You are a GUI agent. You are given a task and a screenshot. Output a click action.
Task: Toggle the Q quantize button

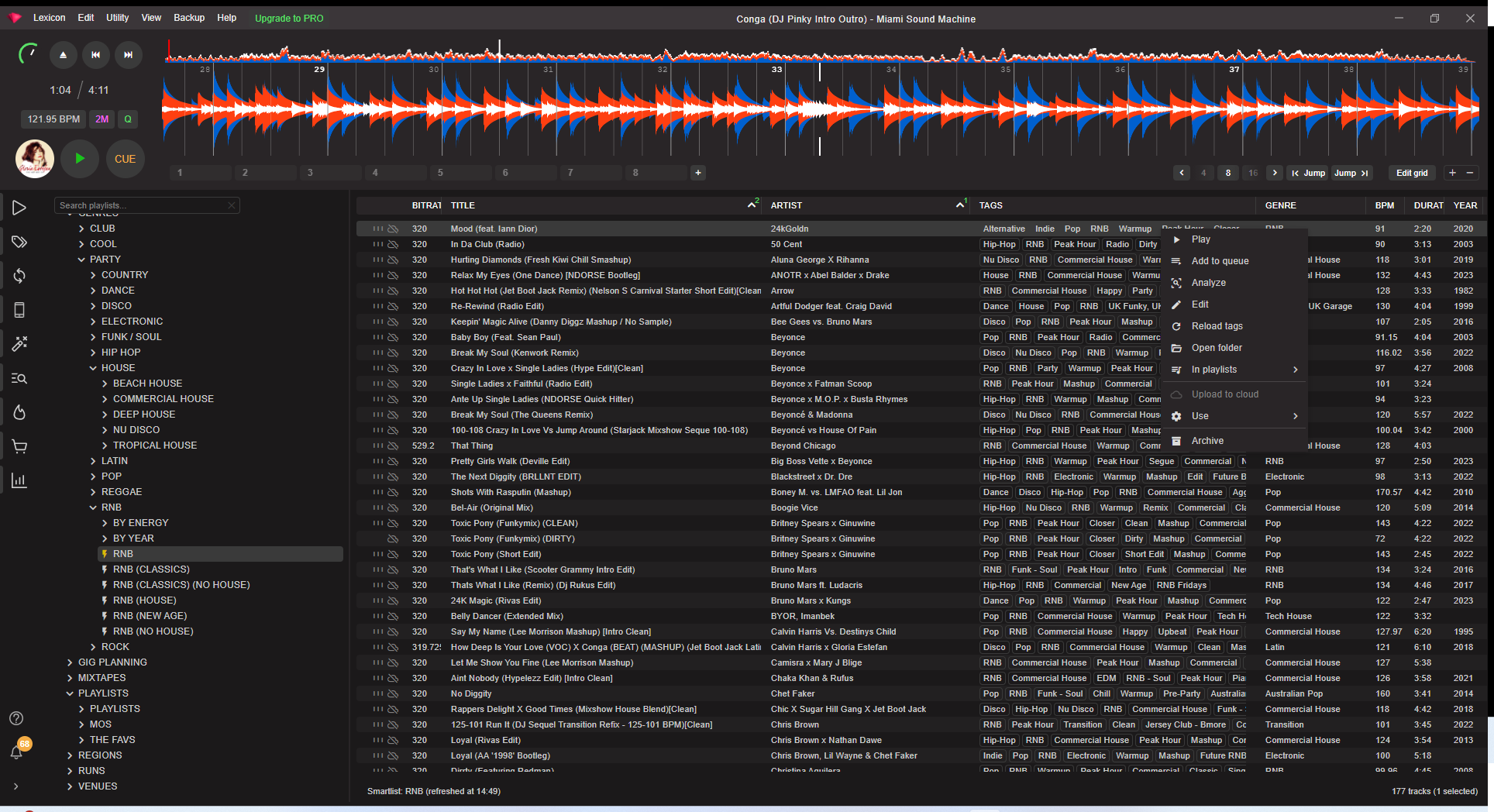coord(128,119)
